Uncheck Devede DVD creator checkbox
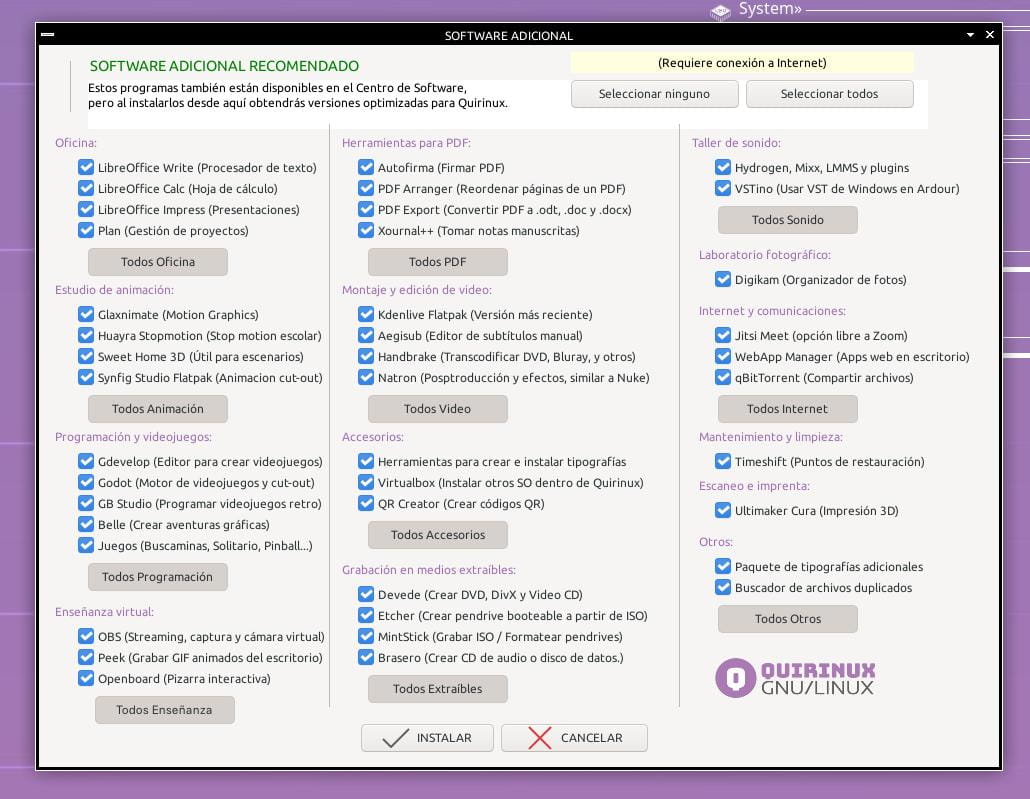This screenshot has width=1030, height=799. pyautogui.click(x=366, y=594)
